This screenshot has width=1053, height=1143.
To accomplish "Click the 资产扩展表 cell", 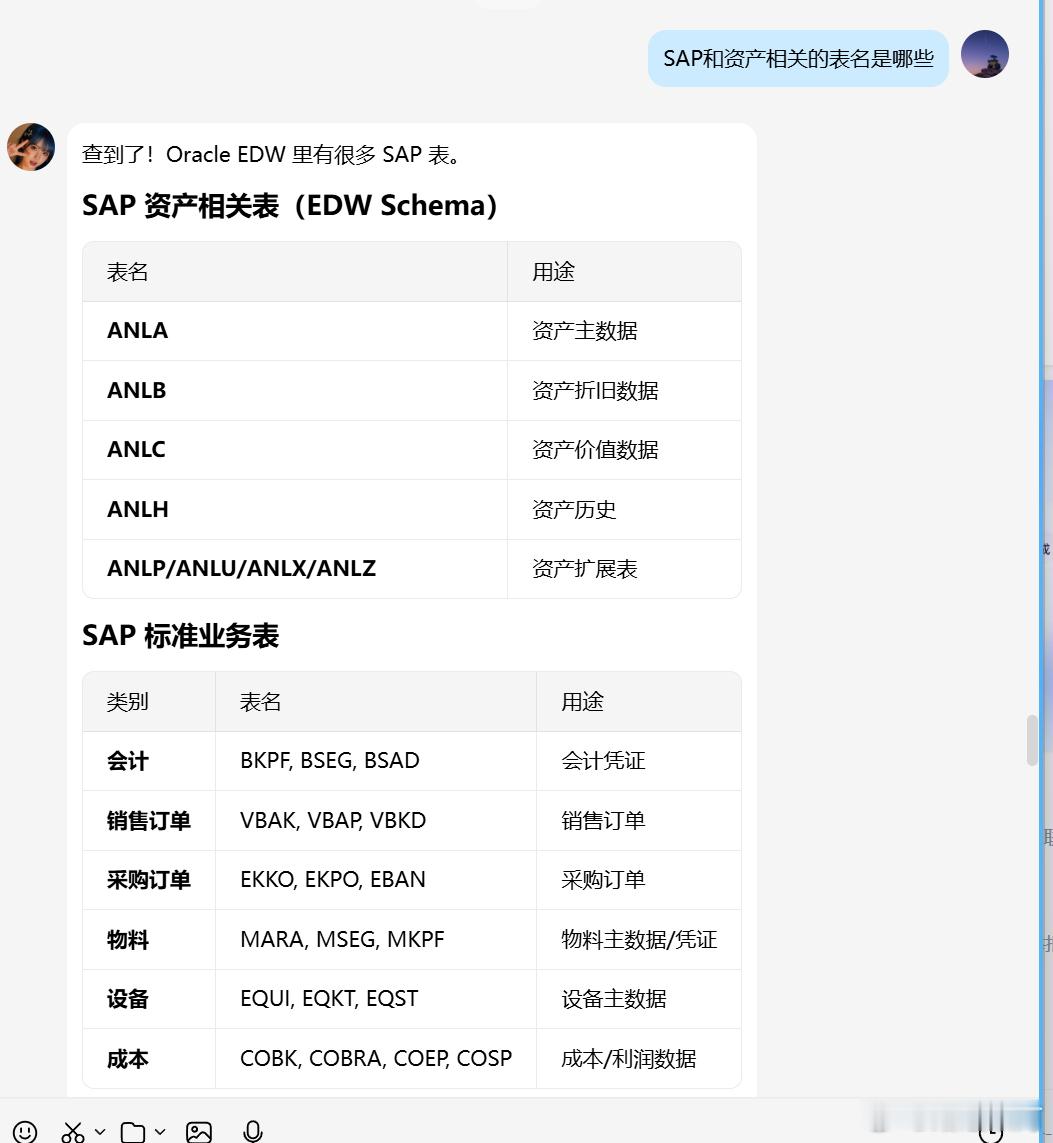I will tap(624, 569).
